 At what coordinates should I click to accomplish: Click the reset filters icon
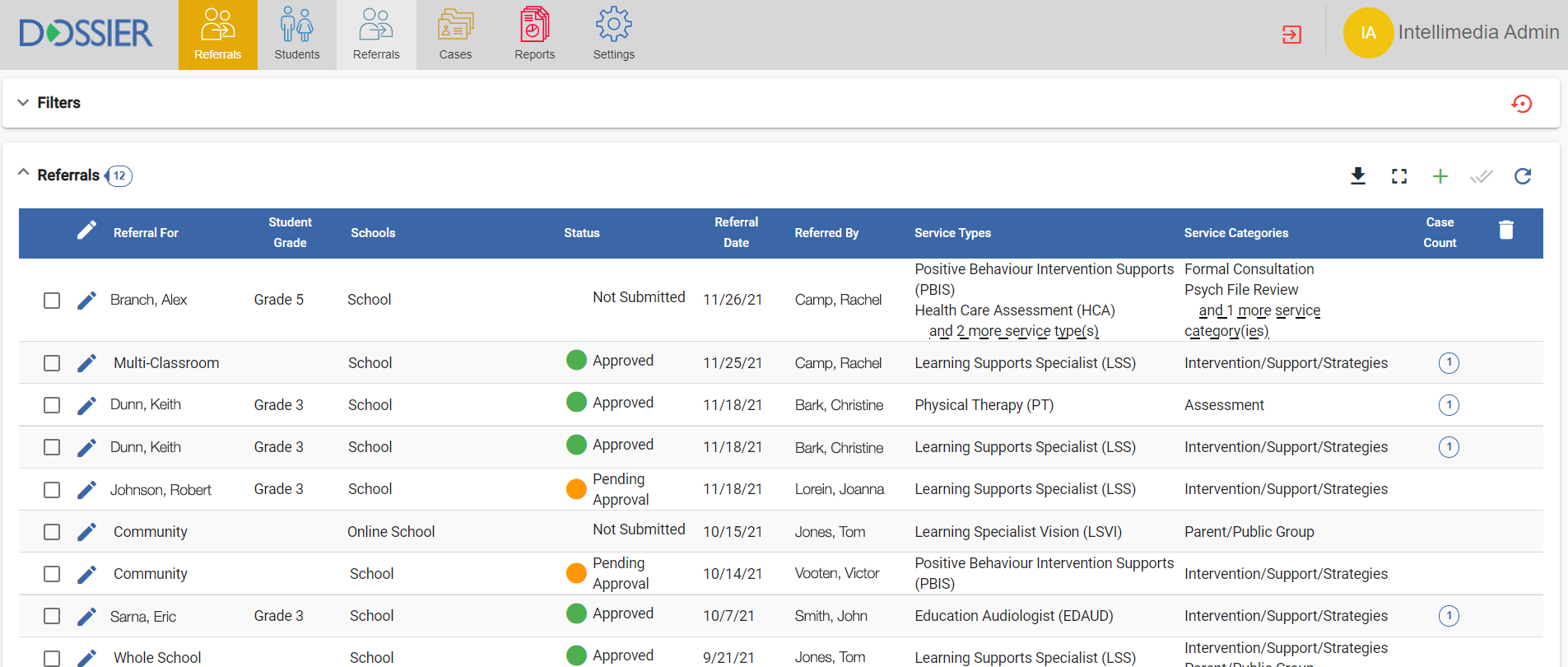click(x=1522, y=104)
